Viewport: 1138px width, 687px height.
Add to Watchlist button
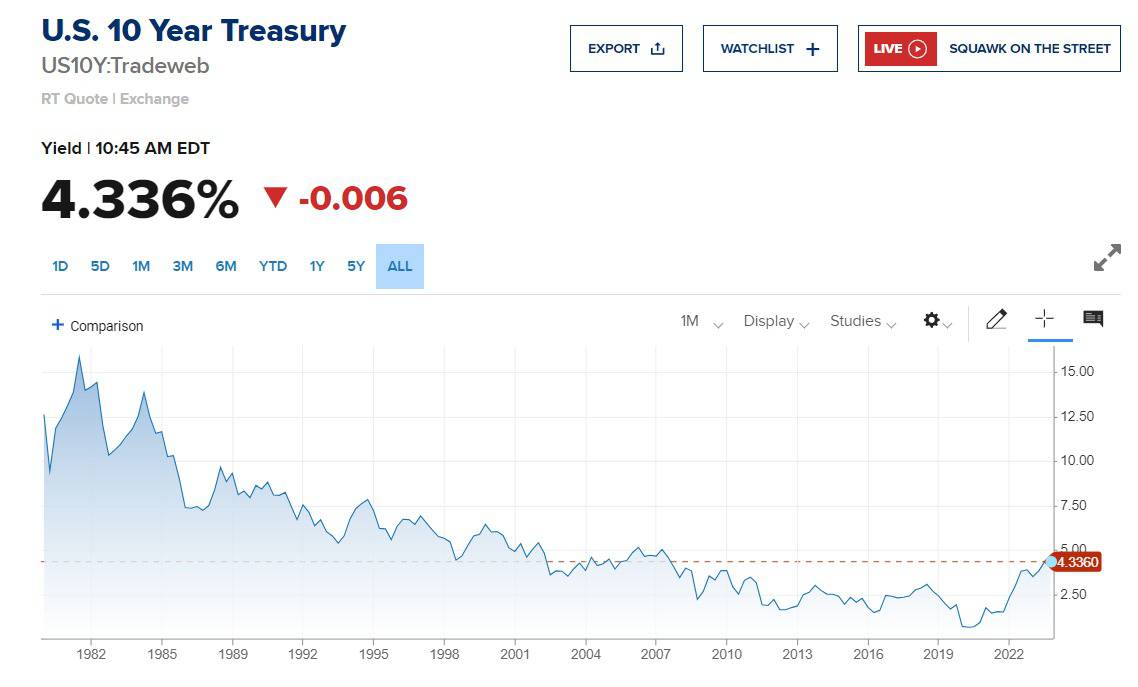pos(770,49)
